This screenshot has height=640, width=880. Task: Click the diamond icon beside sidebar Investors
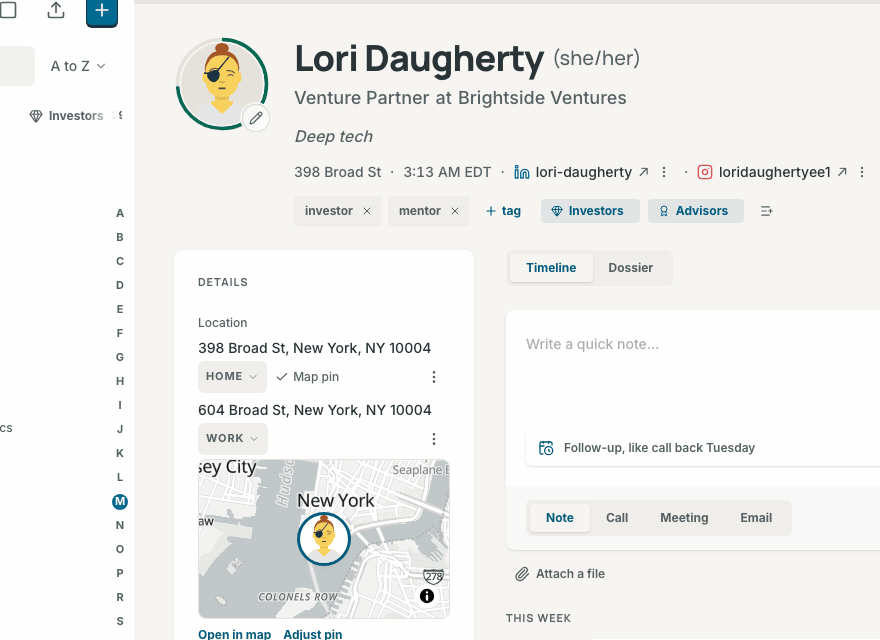pyautogui.click(x=36, y=116)
